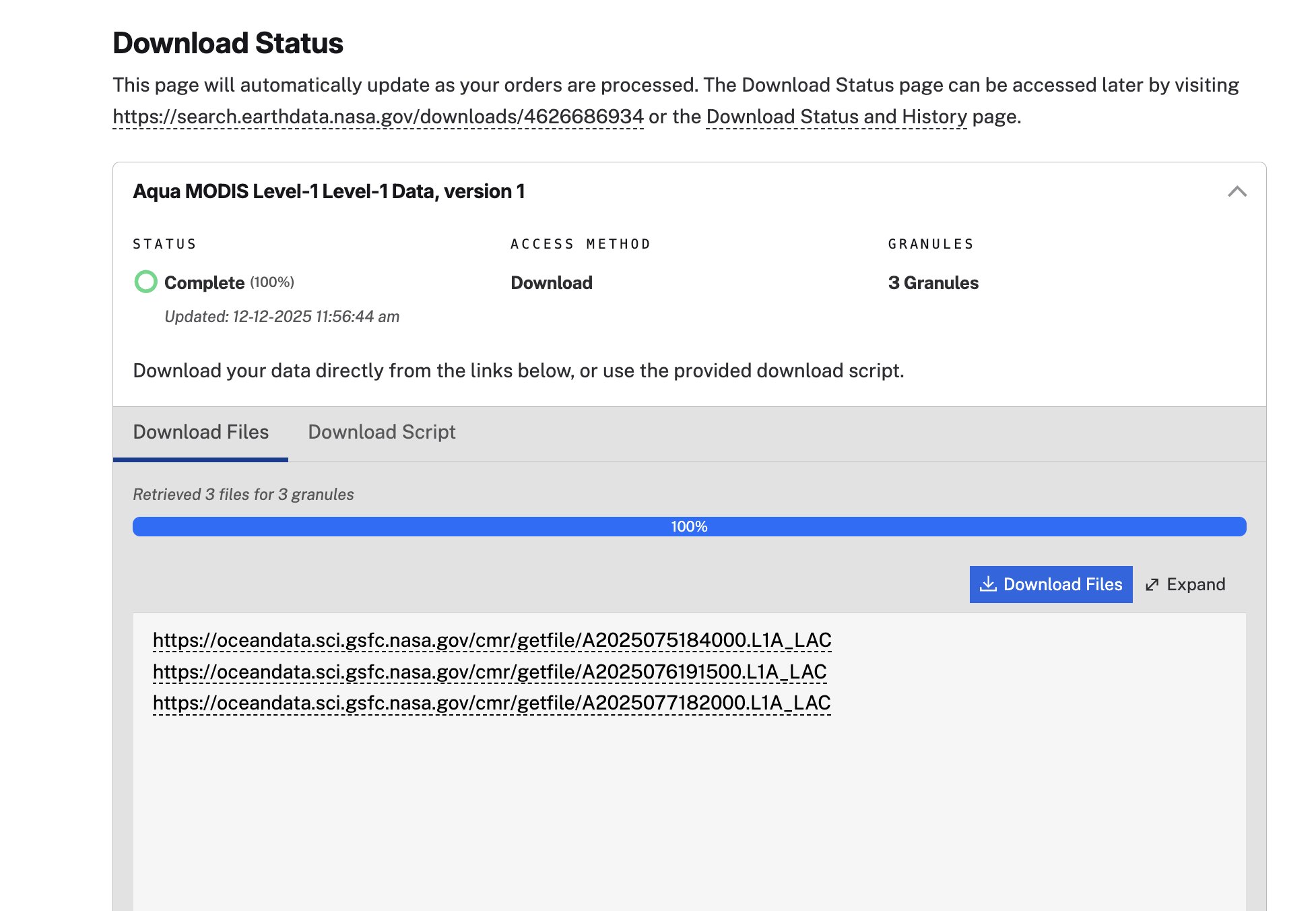
Task: Open the A2025077182000.L1A_LAC file link
Action: coord(492,702)
